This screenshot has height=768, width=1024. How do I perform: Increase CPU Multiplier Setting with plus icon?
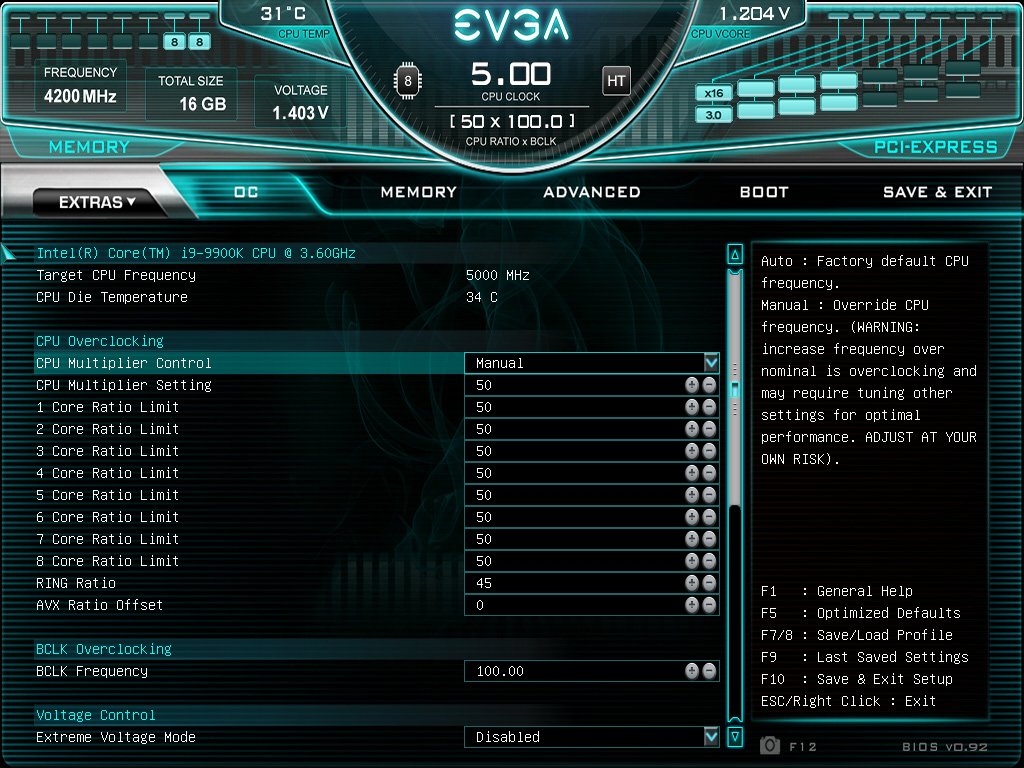tap(691, 385)
